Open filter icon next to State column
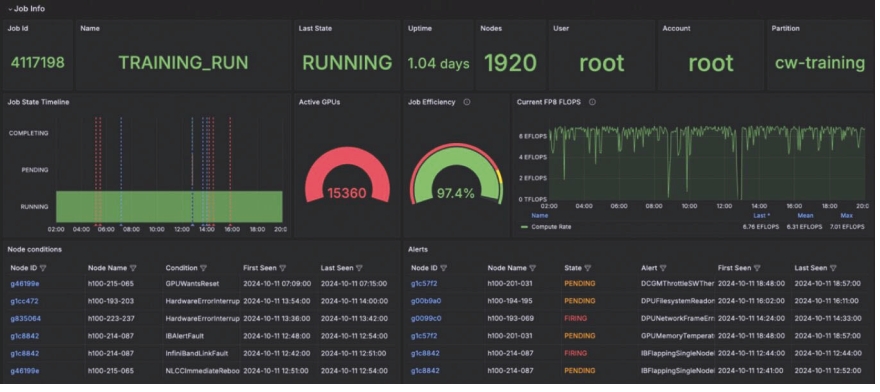The height and width of the screenshot is (392, 880). [588, 268]
